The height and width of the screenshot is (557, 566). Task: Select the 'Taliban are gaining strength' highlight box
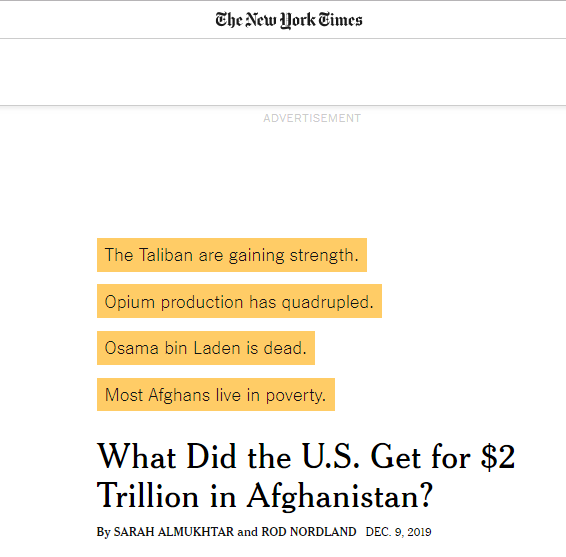click(x=232, y=255)
